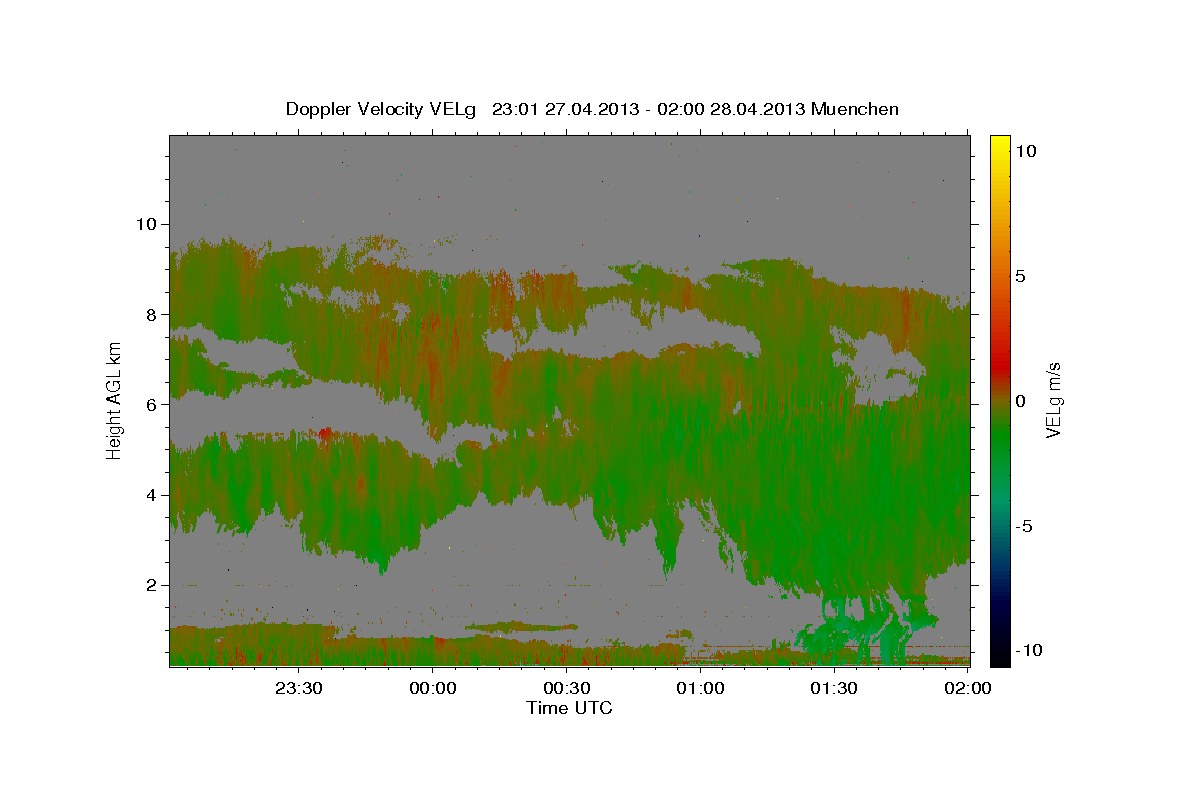Viewport: 1200px width, 800px height.
Task: Click the '00:30' time tick label
Action: 566,688
